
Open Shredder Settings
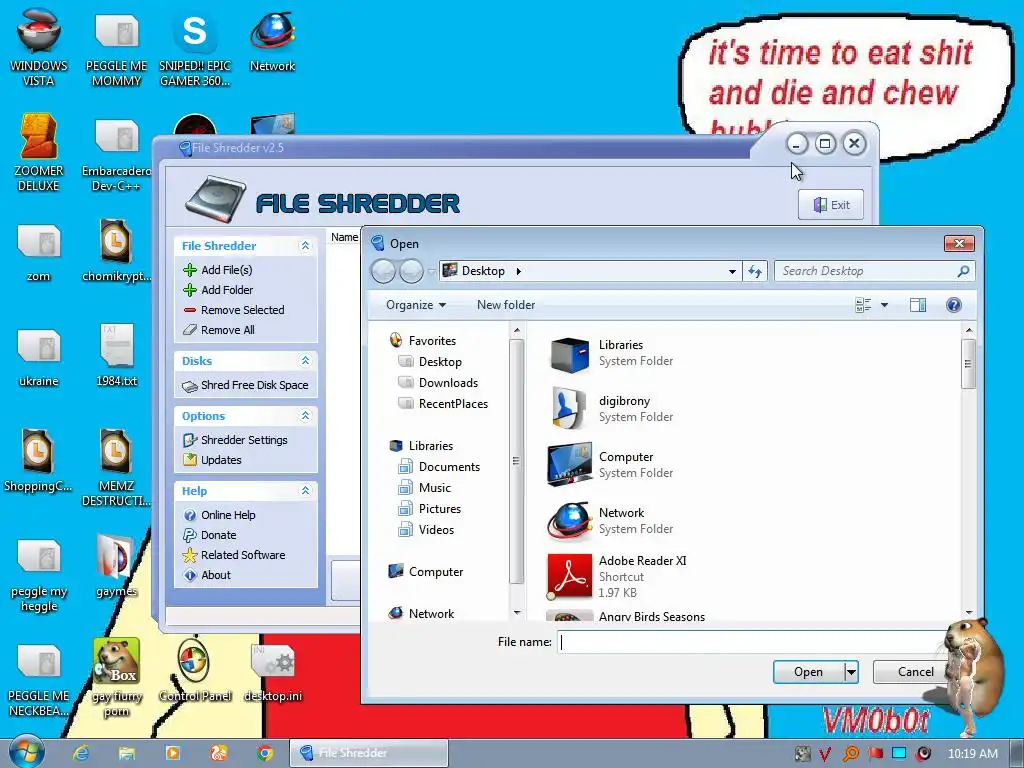(244, 440)
